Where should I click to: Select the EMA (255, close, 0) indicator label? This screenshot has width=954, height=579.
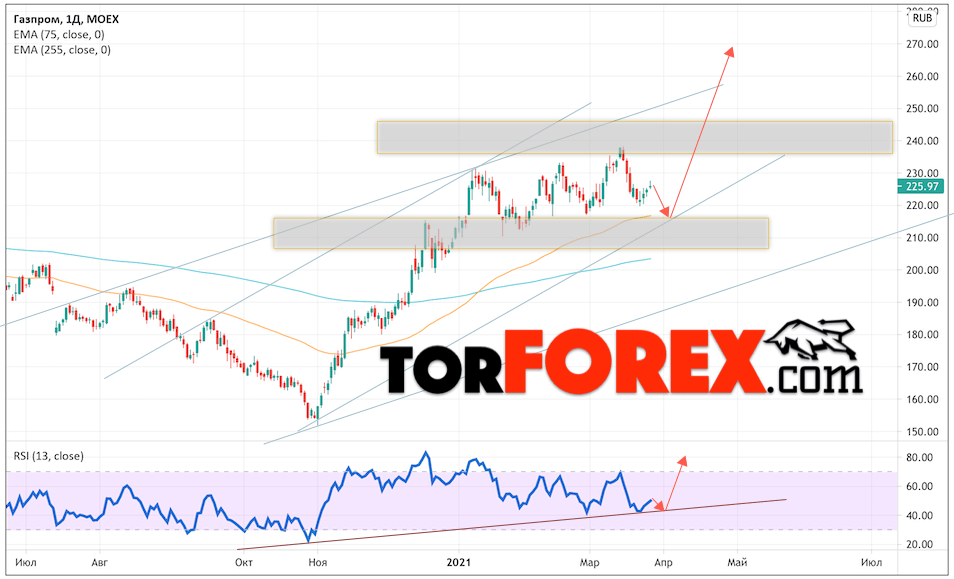[62, 50]
